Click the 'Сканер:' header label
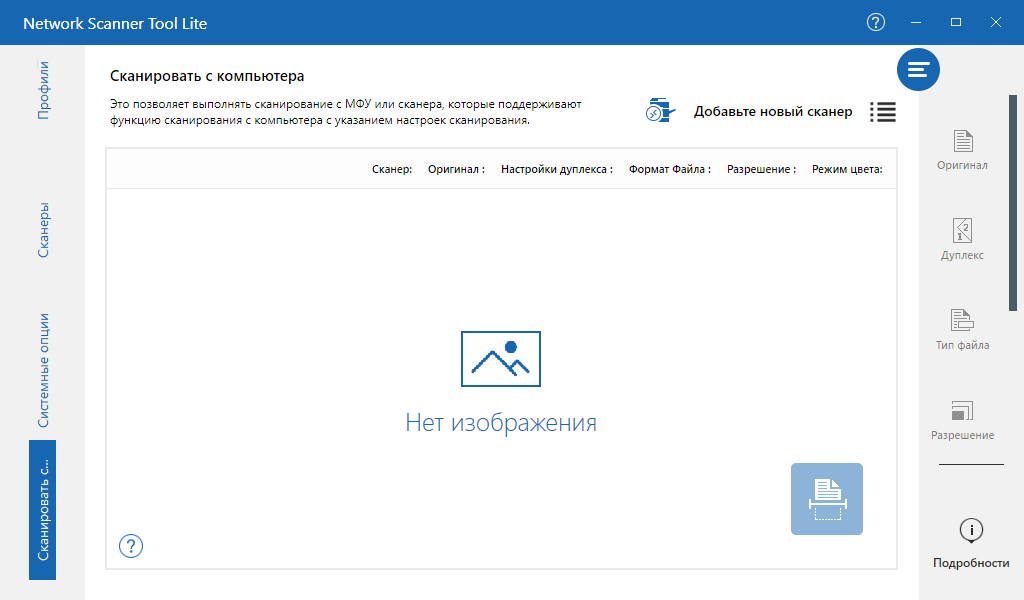This screenshot has width=1024, height=600. pos(392,169)
